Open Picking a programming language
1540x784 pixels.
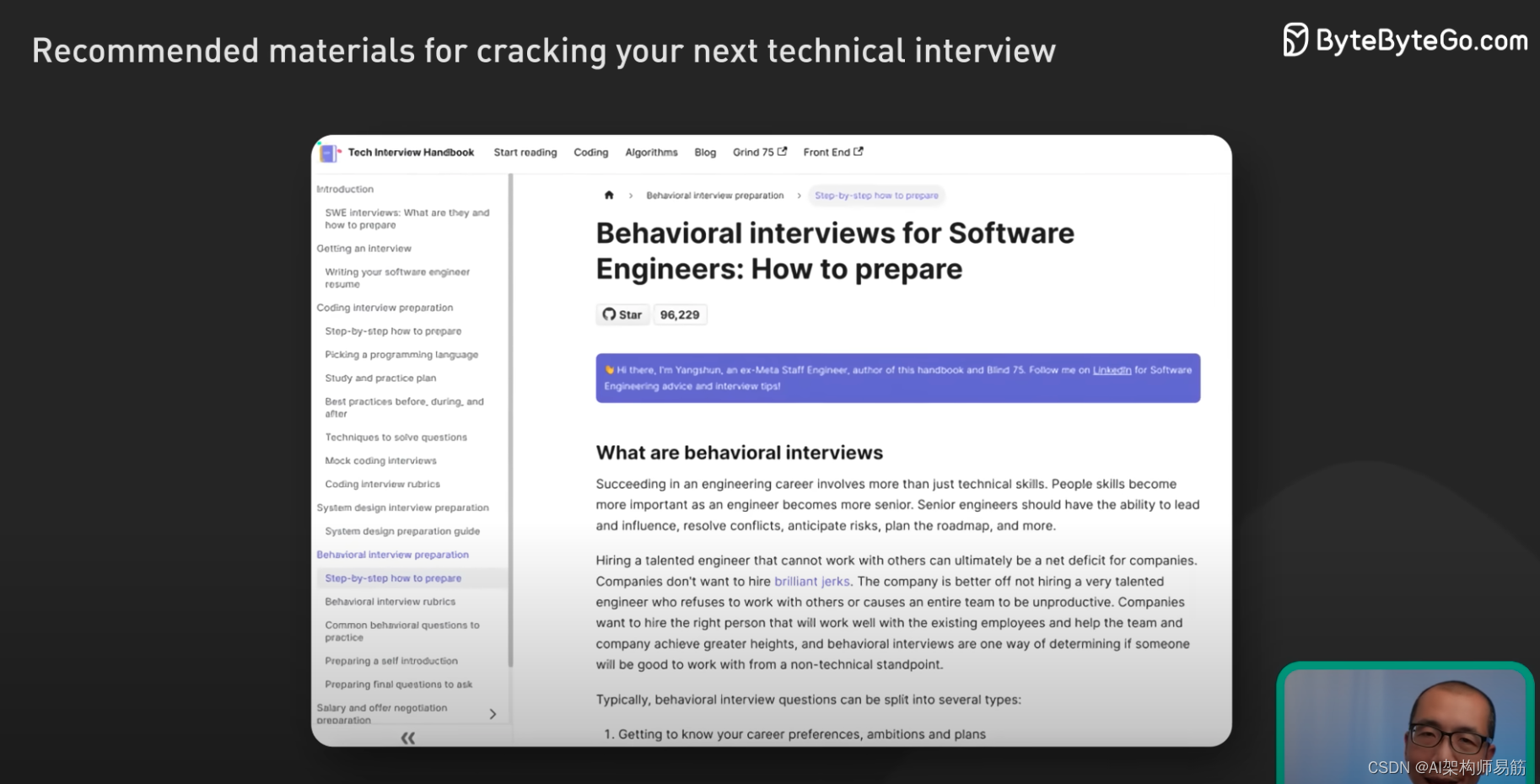click(x=401, y=355)
